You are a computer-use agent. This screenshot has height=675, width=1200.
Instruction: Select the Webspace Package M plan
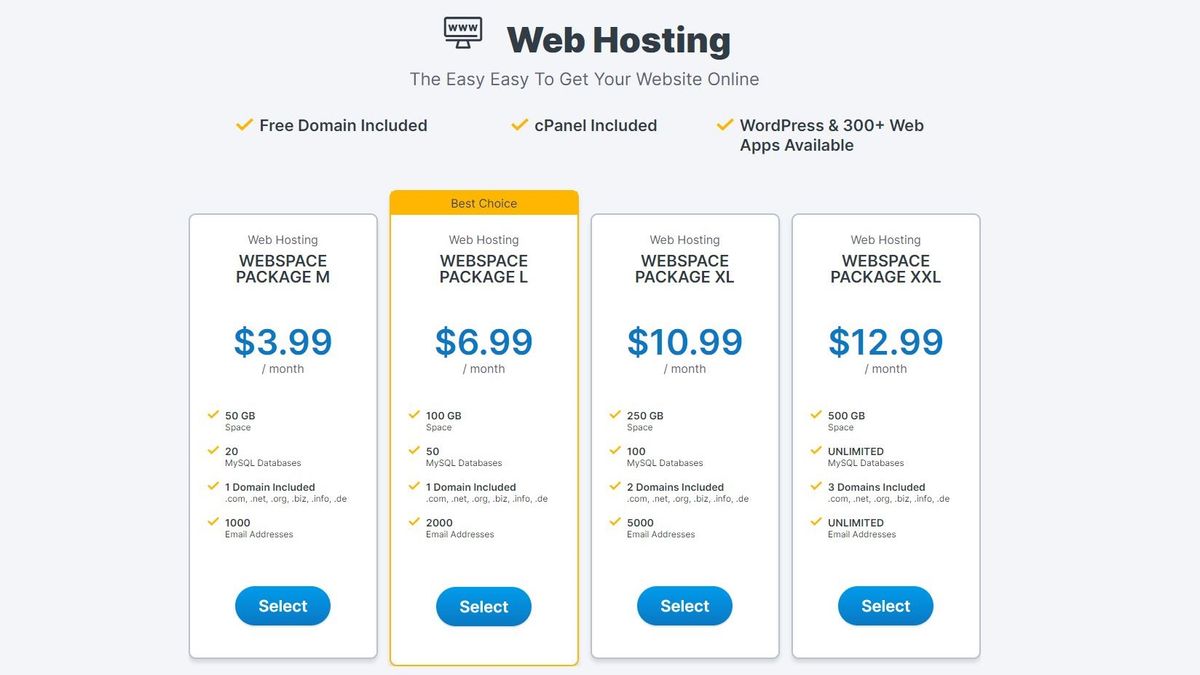[x=283, y=606]
